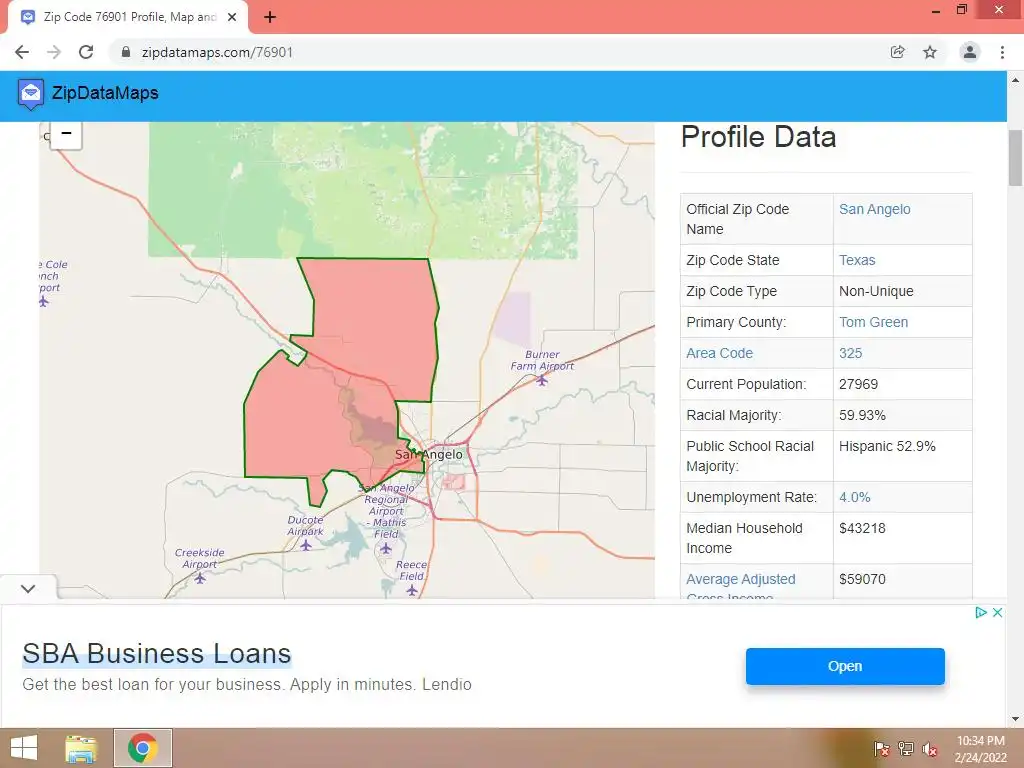
Task: Click scrollbar up arrow
Action: click(x=1015, y=80)
